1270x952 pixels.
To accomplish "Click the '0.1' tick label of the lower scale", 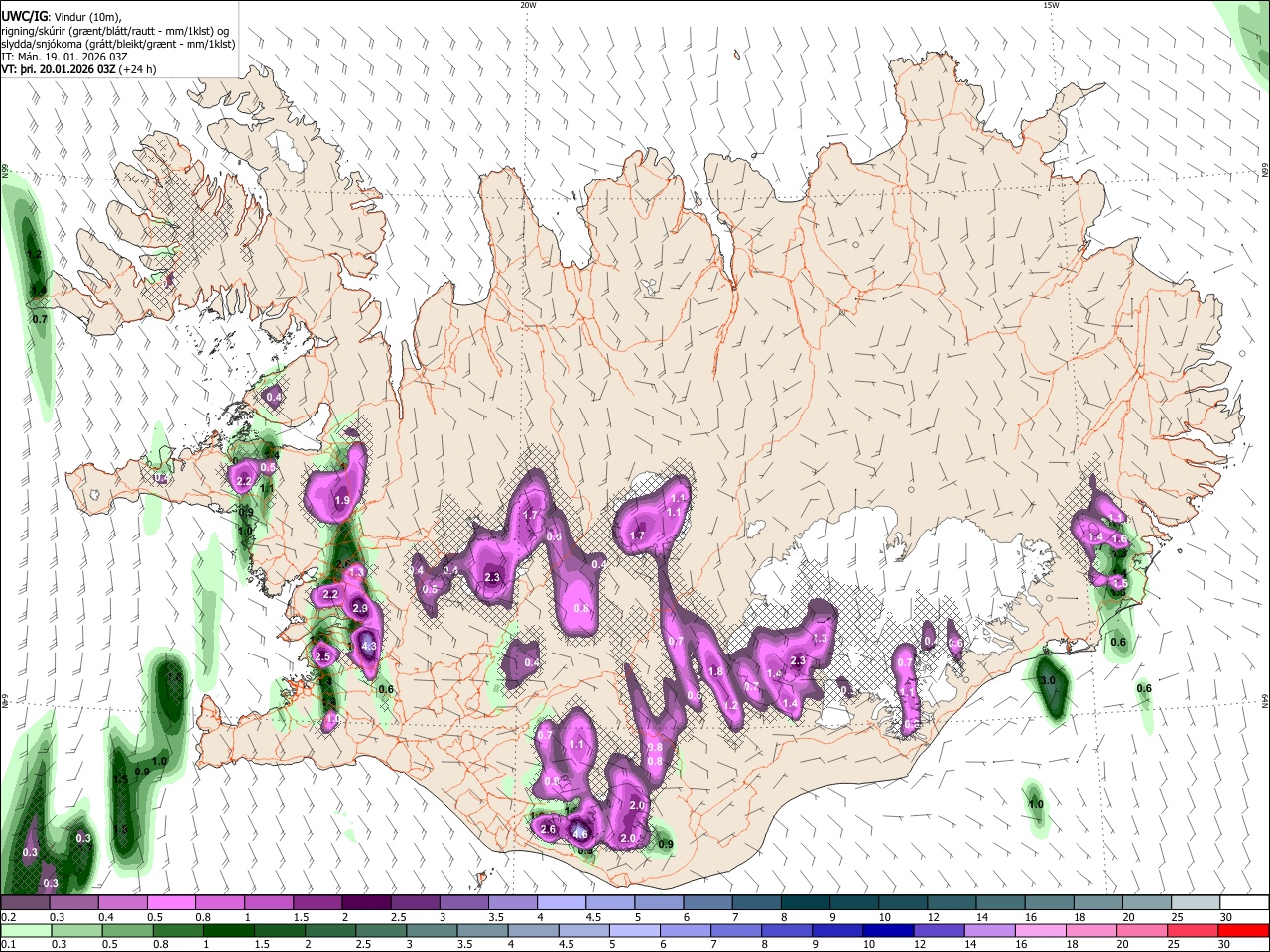I will [8, 945].
